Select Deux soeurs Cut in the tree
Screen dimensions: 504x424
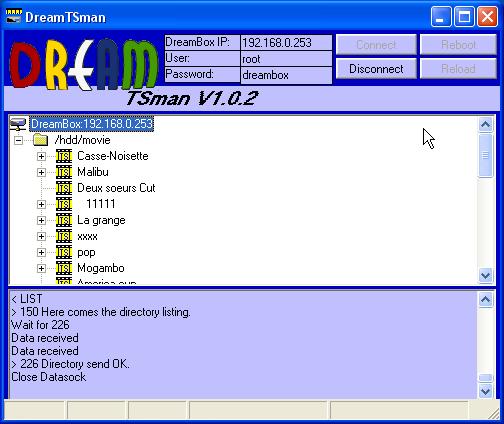[116, 188]
